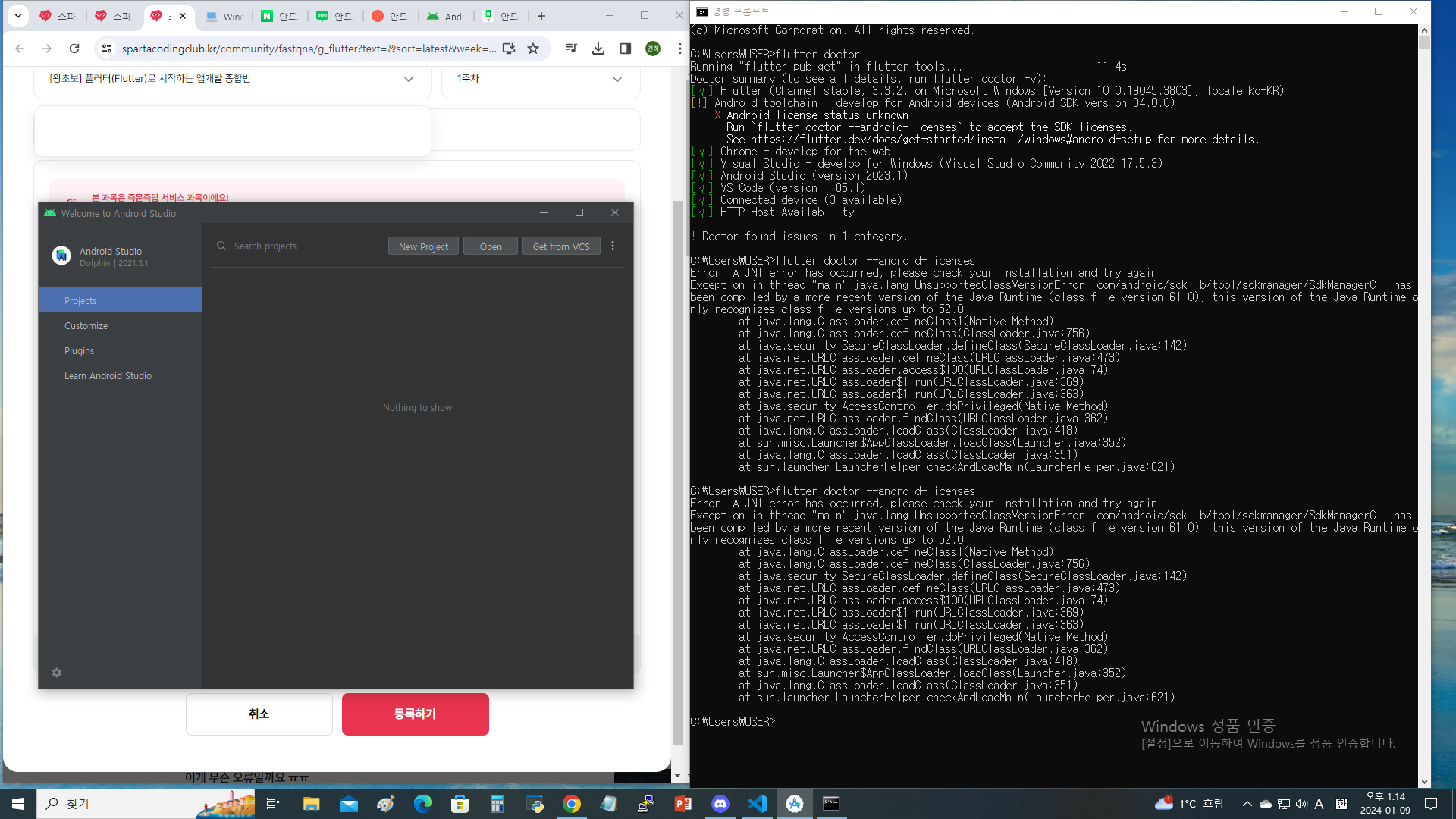Go forward in Chrome browser
Viewport: 1456px width, 819px height.
[47, 49]
